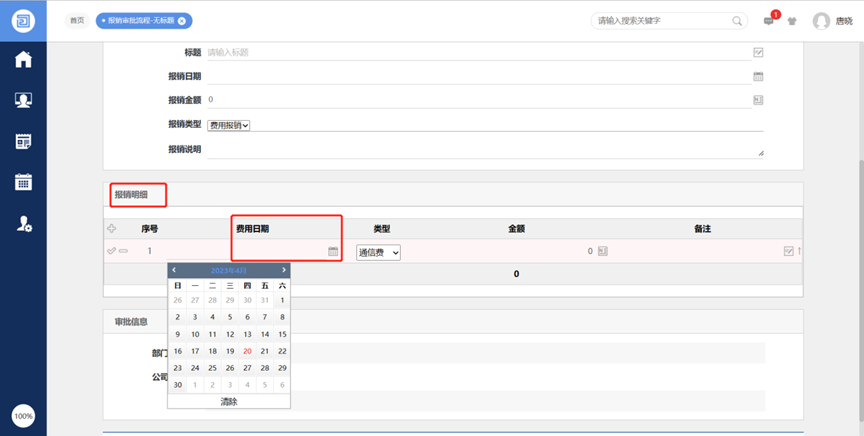Image resolution: width=864 pixels, height=436 pixels.
Task: Click the 金额 column header
Action: point(516,229)
